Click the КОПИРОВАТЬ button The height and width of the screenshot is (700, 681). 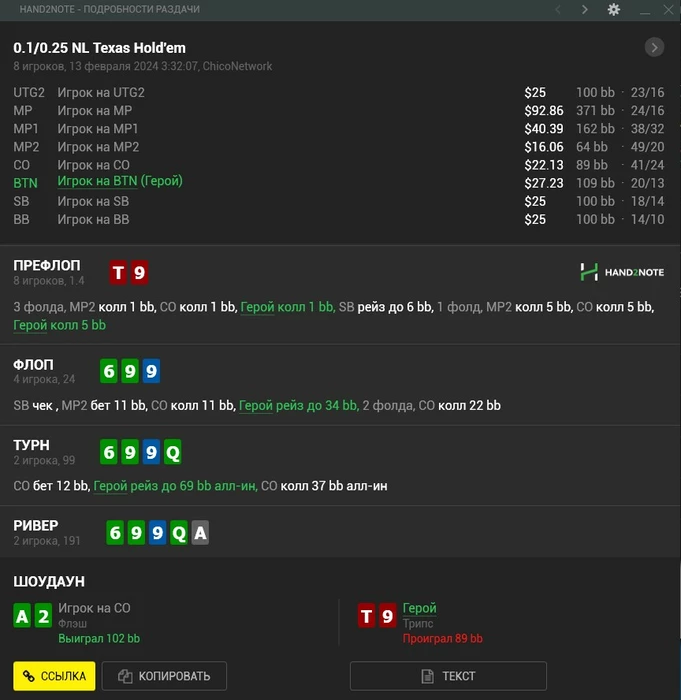(x=164, y=676)
